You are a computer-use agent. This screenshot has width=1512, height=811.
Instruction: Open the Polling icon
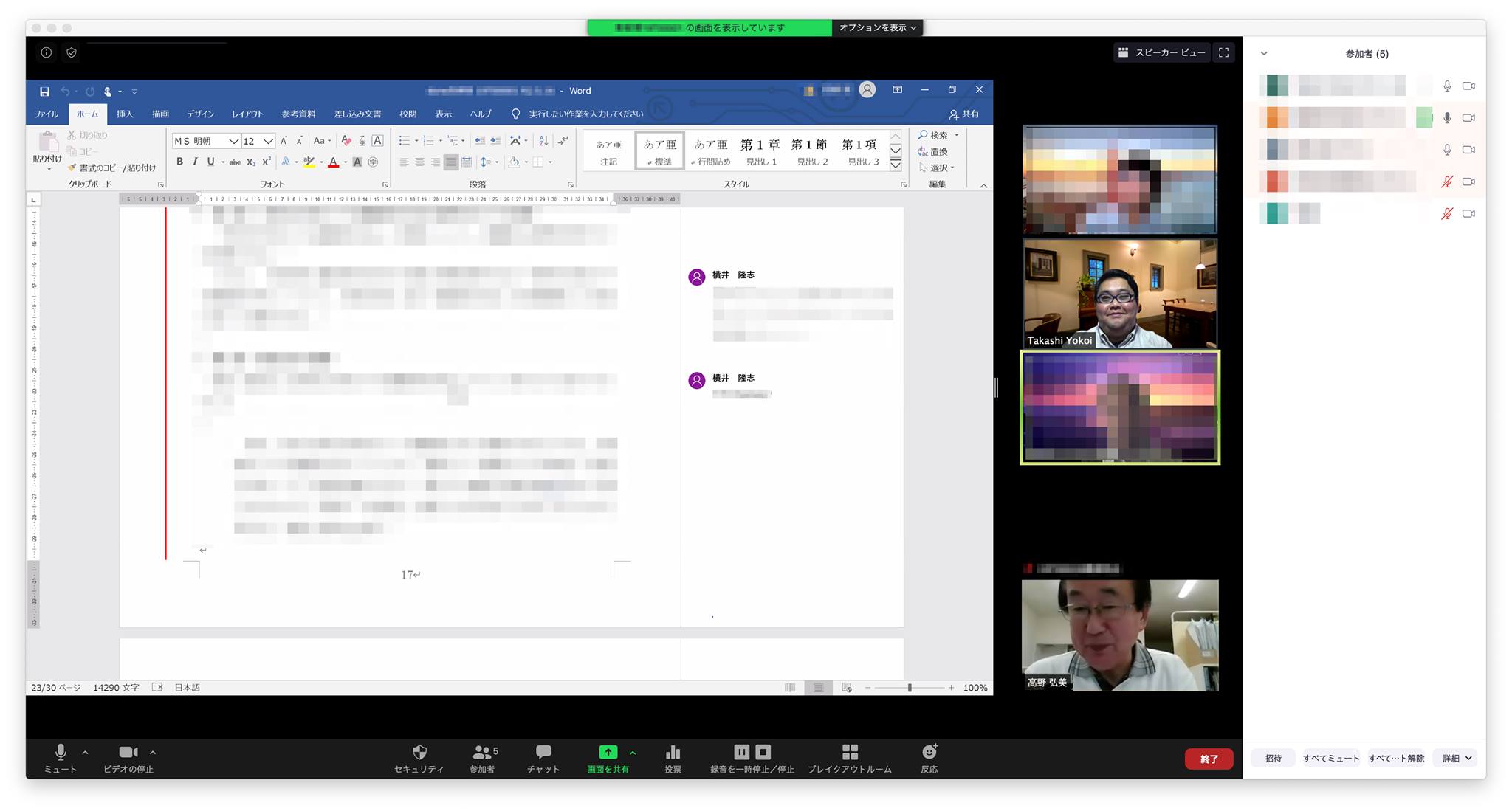coord(673,752)
